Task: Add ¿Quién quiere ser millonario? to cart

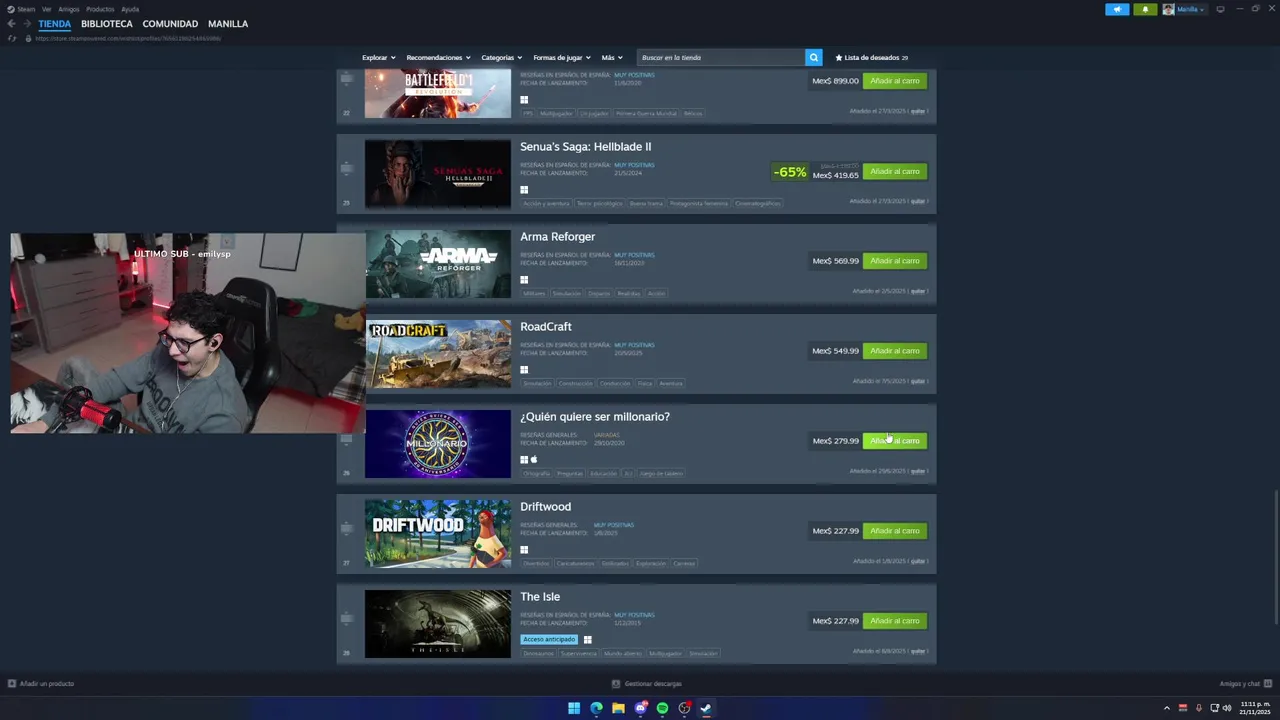Action: point(895,441)
